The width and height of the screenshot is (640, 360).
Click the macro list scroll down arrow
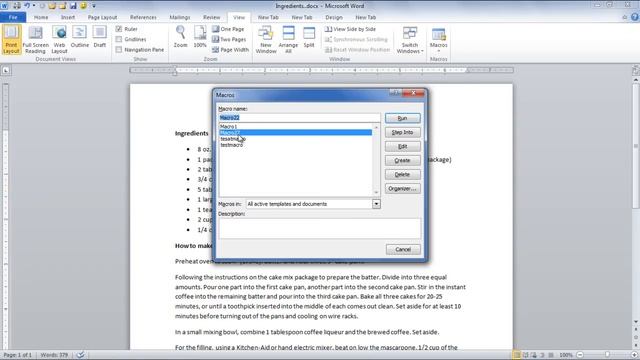376,192
